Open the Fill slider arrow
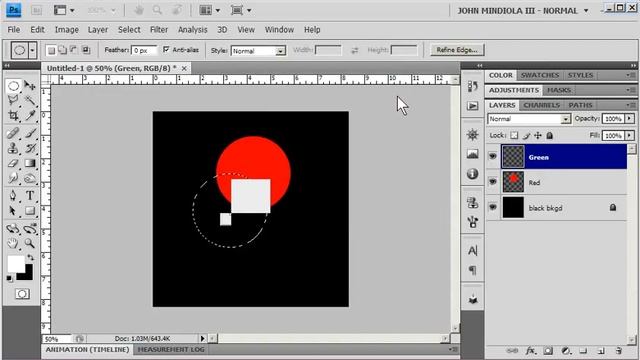The image size is (640, 360). pos(629,135)
